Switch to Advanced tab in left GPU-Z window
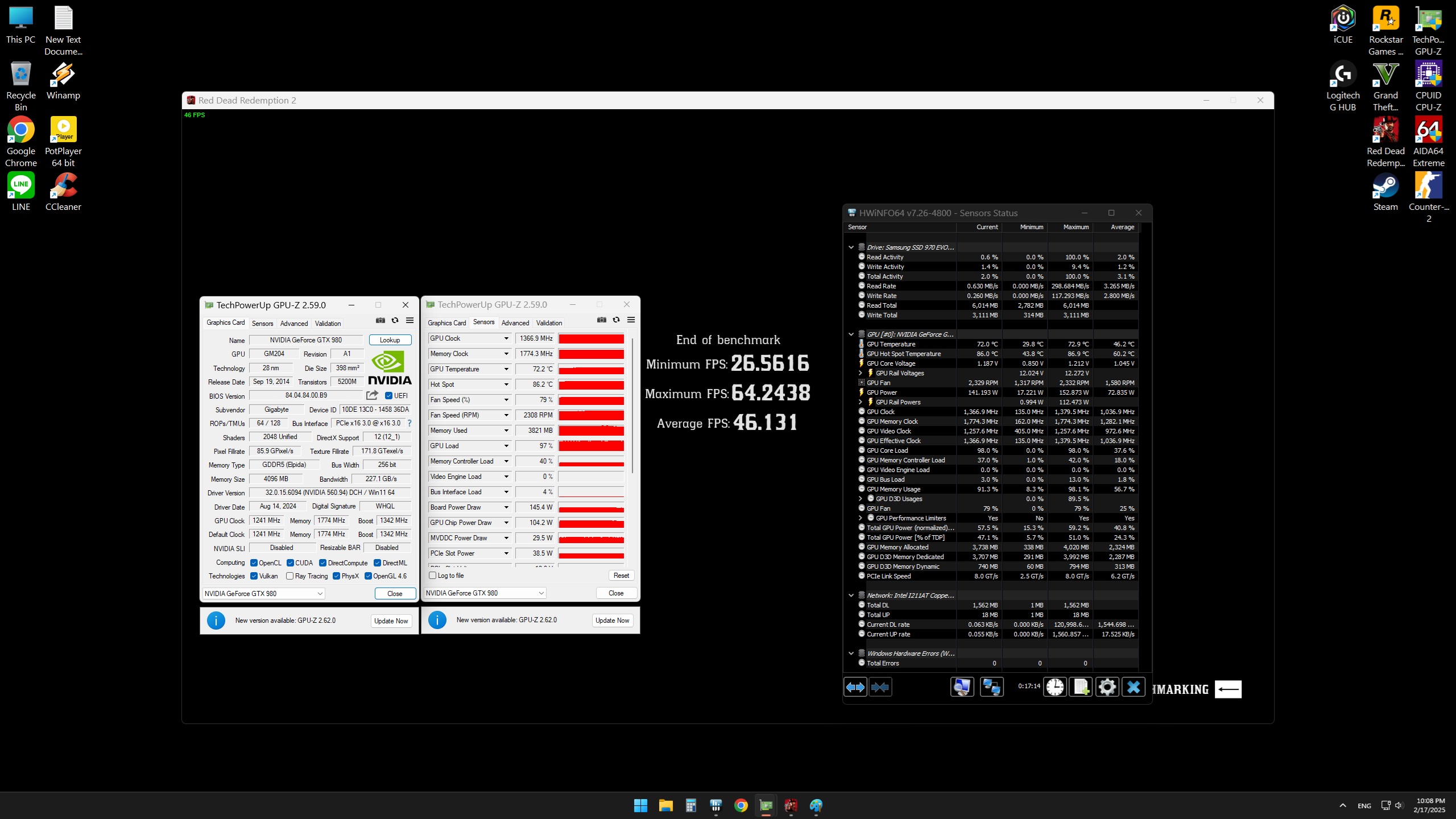This screenshot has height=819, width=1456. (x=294, y=324)
